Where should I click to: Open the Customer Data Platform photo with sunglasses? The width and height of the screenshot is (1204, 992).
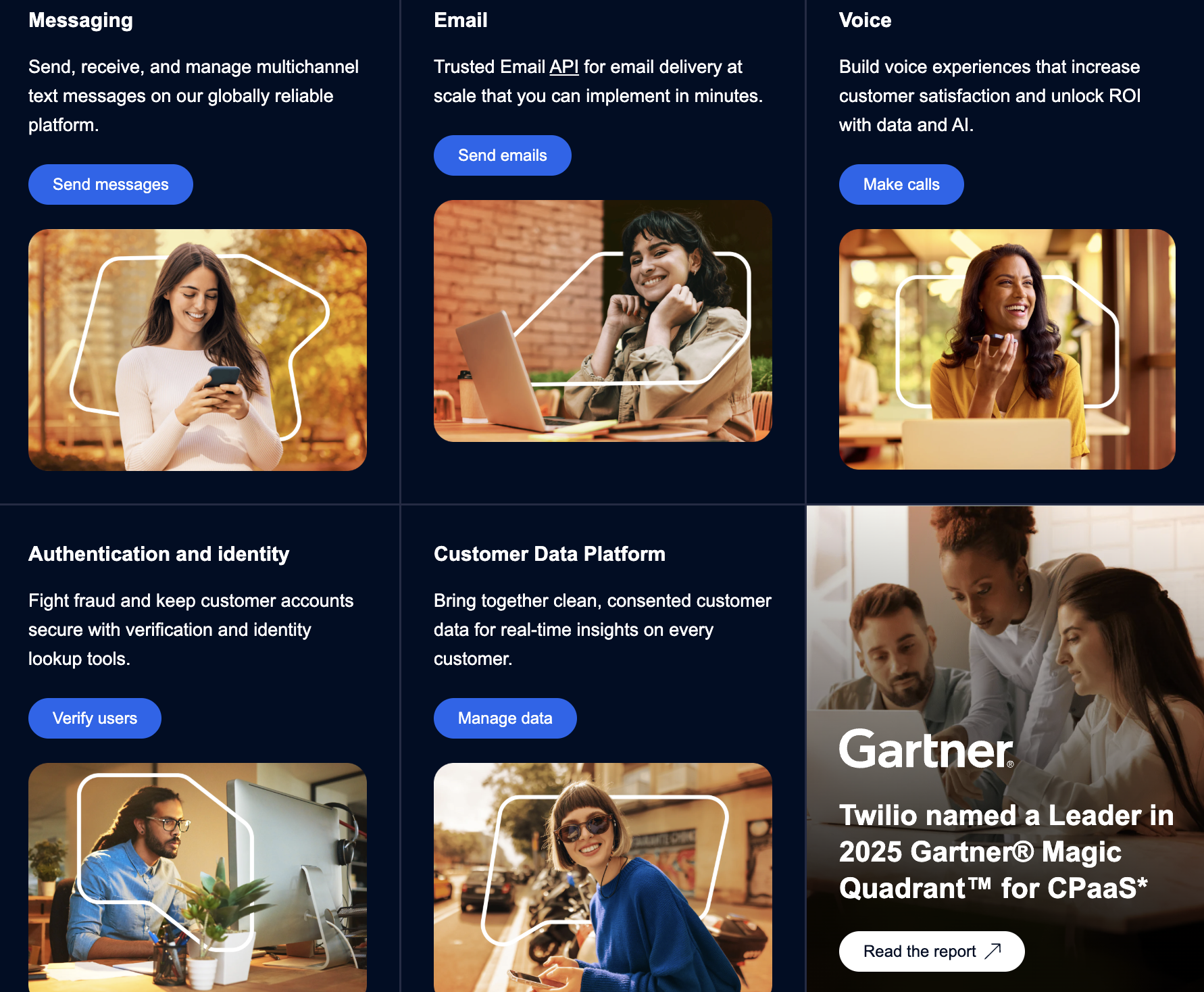pyautogui.click(x=603, y=877)
